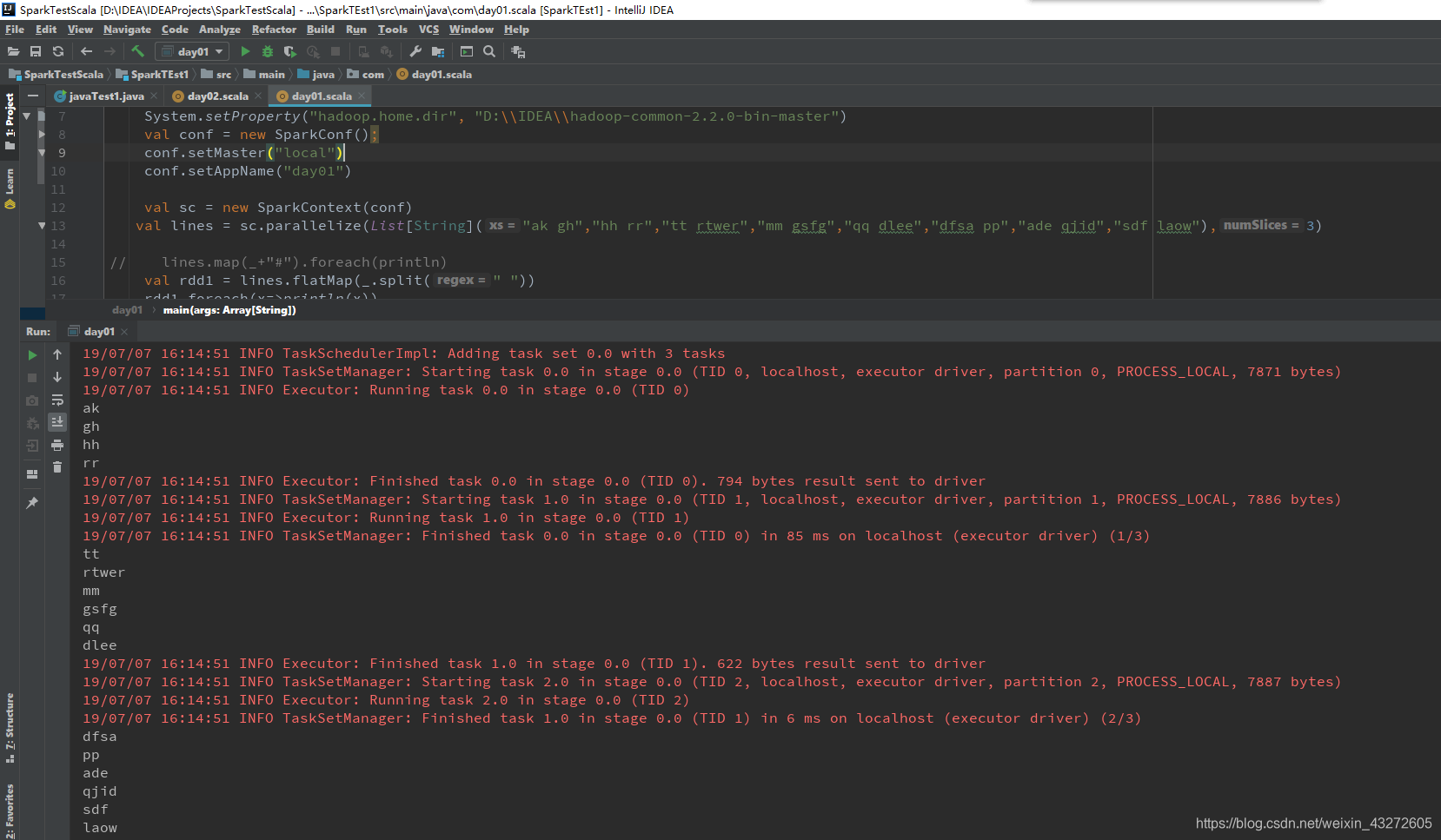Screen dimensions: 1441x840
Task: Fold the code block at line 9
Action: click(42, 152)
